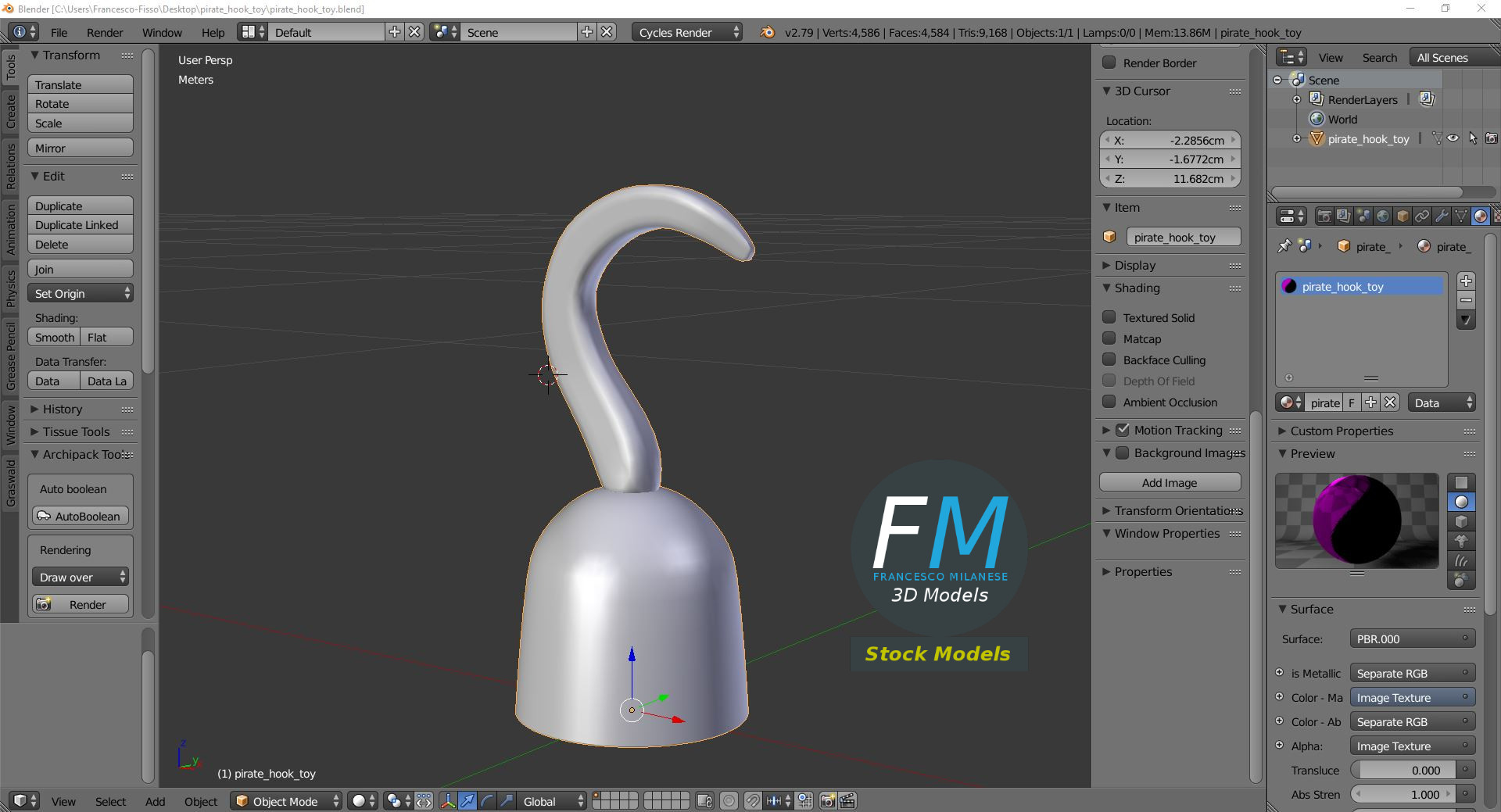Open the Window menu
Image resolution: width=1501 pixels, height=812 pixels.
(162, 32)
